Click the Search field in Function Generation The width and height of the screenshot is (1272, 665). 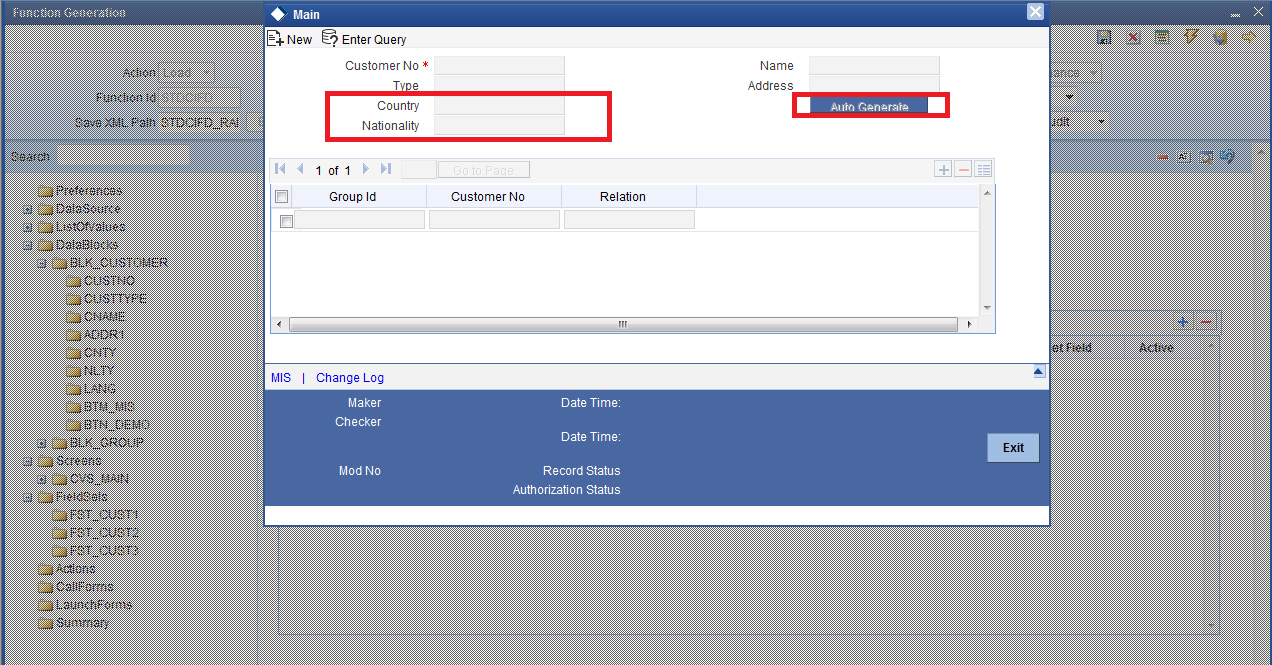(x=123, y=156)
